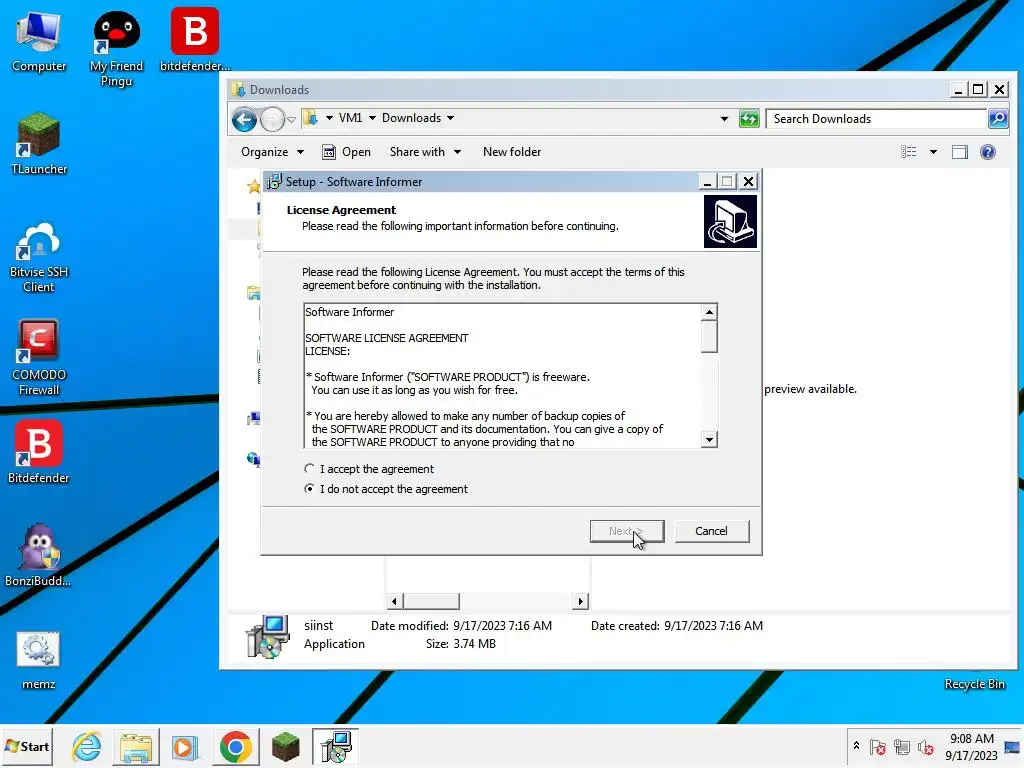Open the views dropdown arrow
Viewport: 1024px width, 768px height.
pos(933,152)
